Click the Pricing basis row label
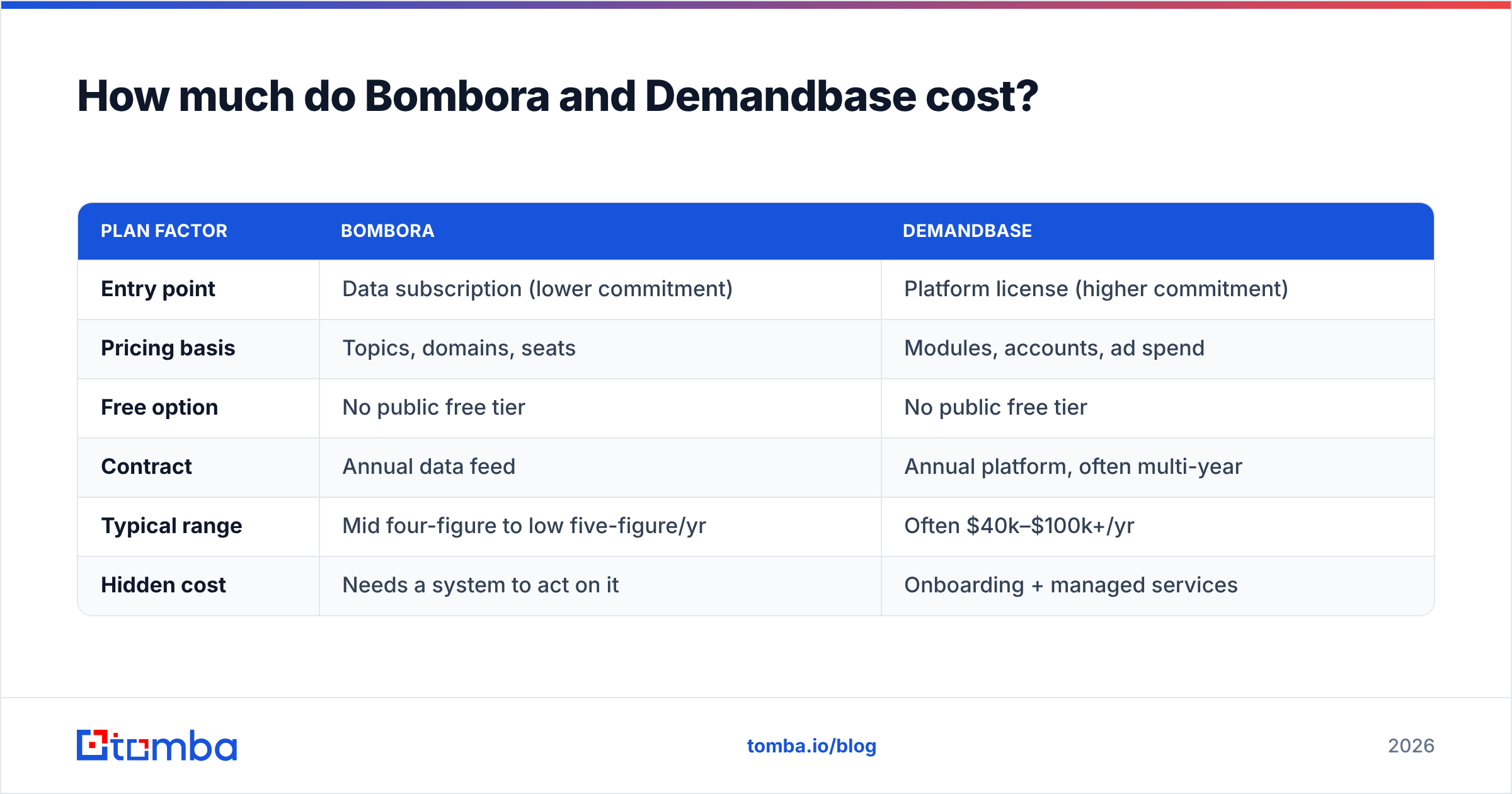 [168, 348]
